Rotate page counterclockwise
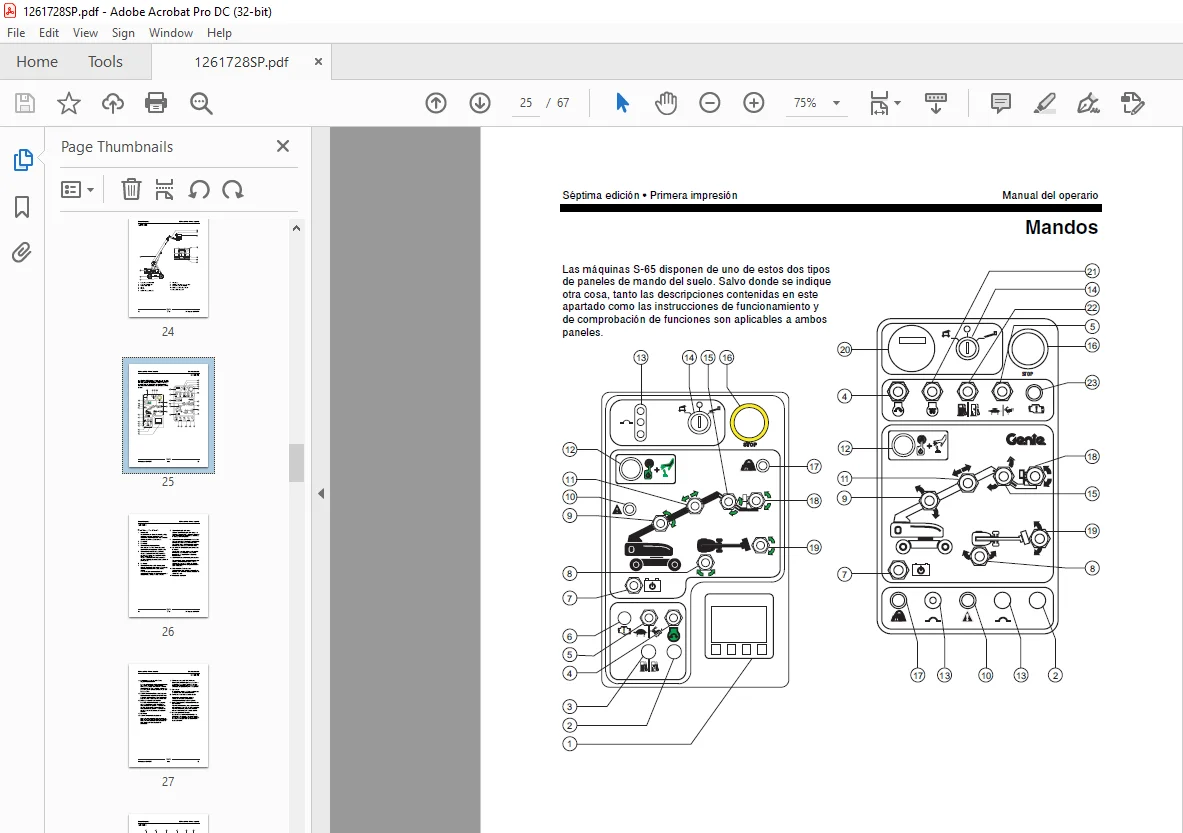The image size is (1183, 833). tap(199, 189)
